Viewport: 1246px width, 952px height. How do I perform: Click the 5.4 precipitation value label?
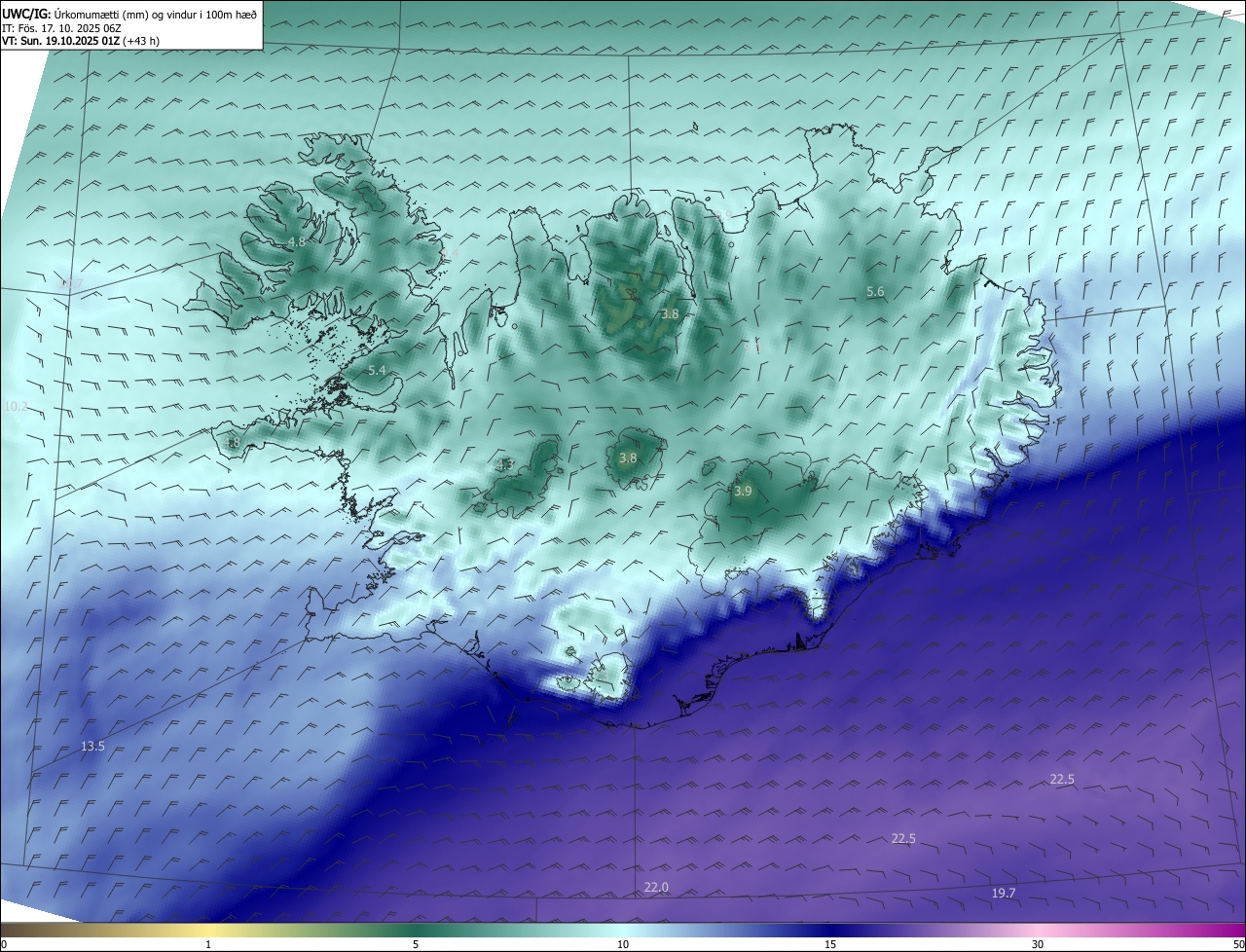click(378, 371)
